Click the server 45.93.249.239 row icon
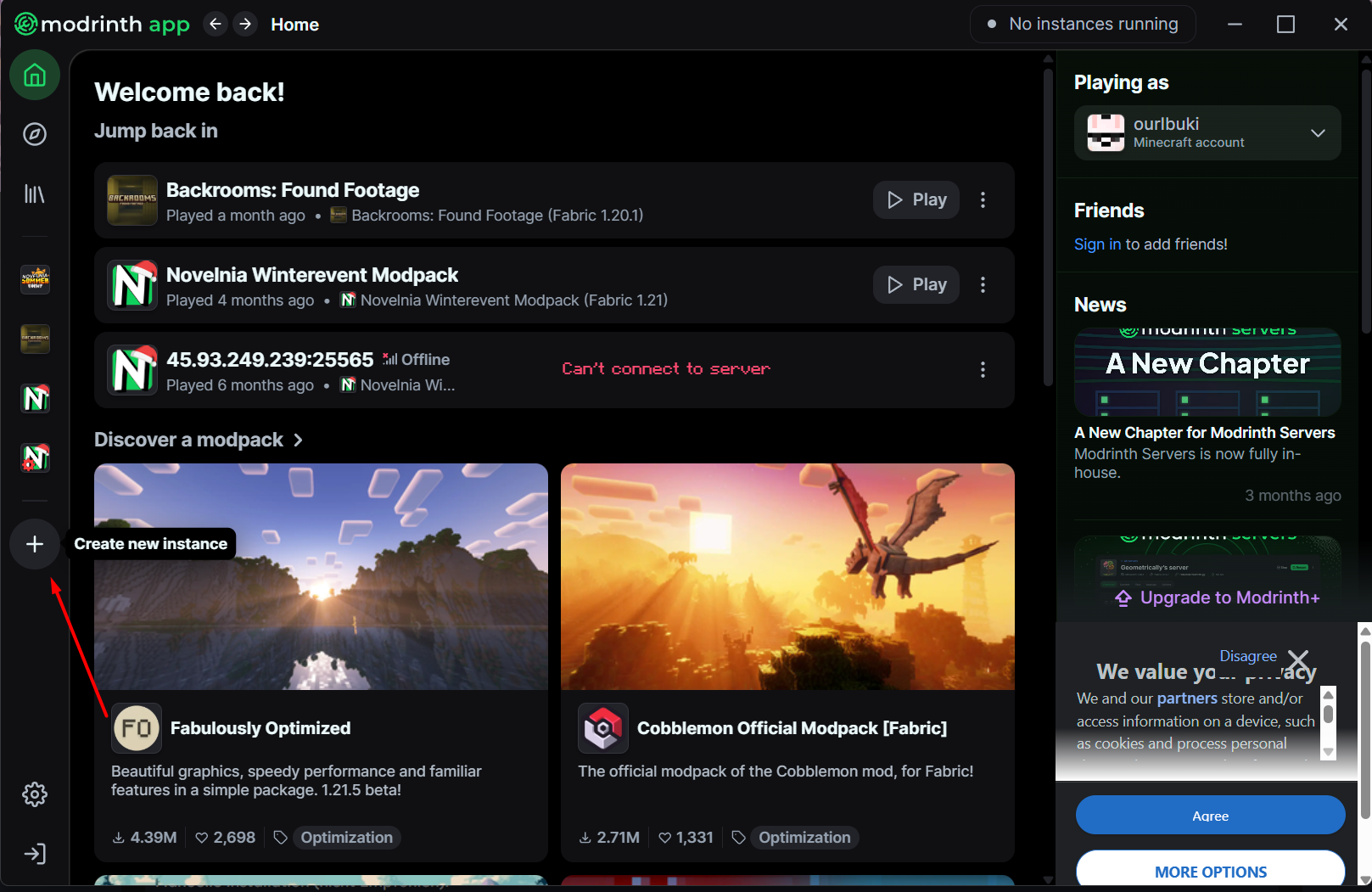Viewport: 1372px width, 892px height. (x=132, y=370)
